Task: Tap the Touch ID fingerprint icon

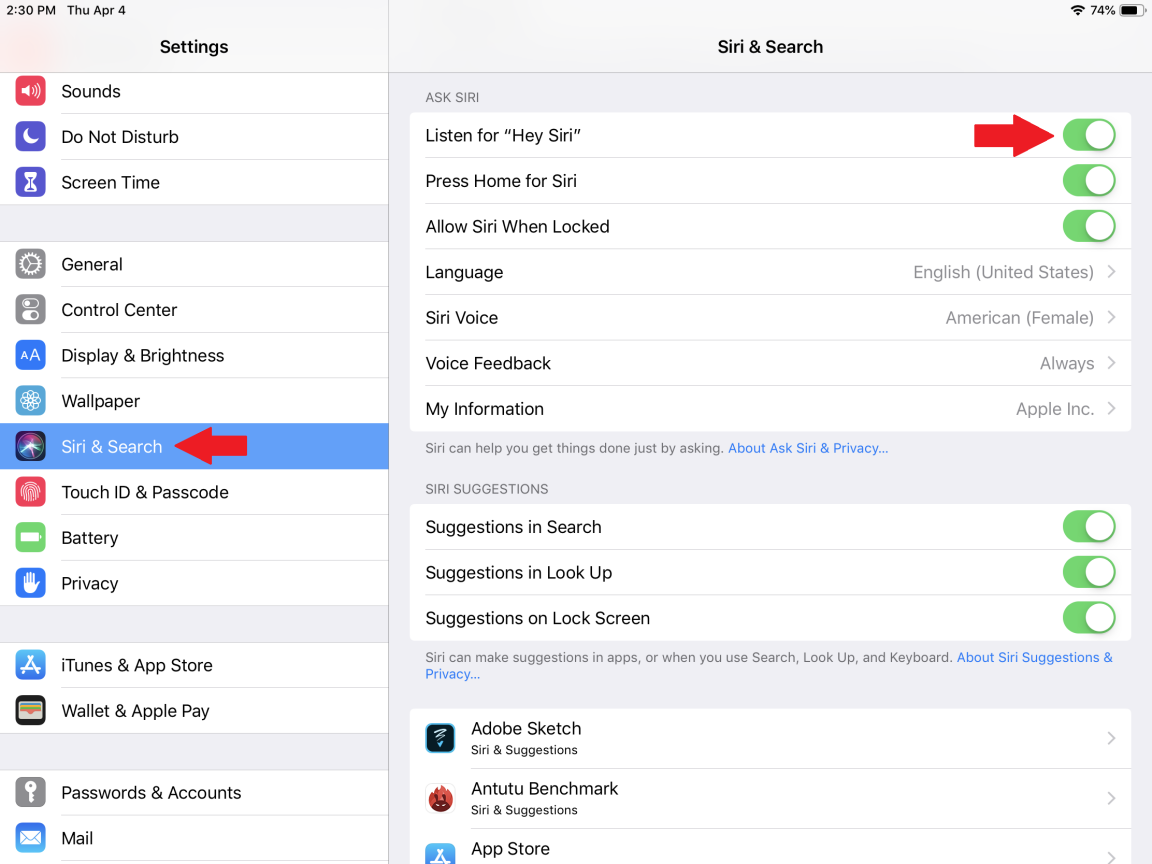Action: tap(31, 492)
